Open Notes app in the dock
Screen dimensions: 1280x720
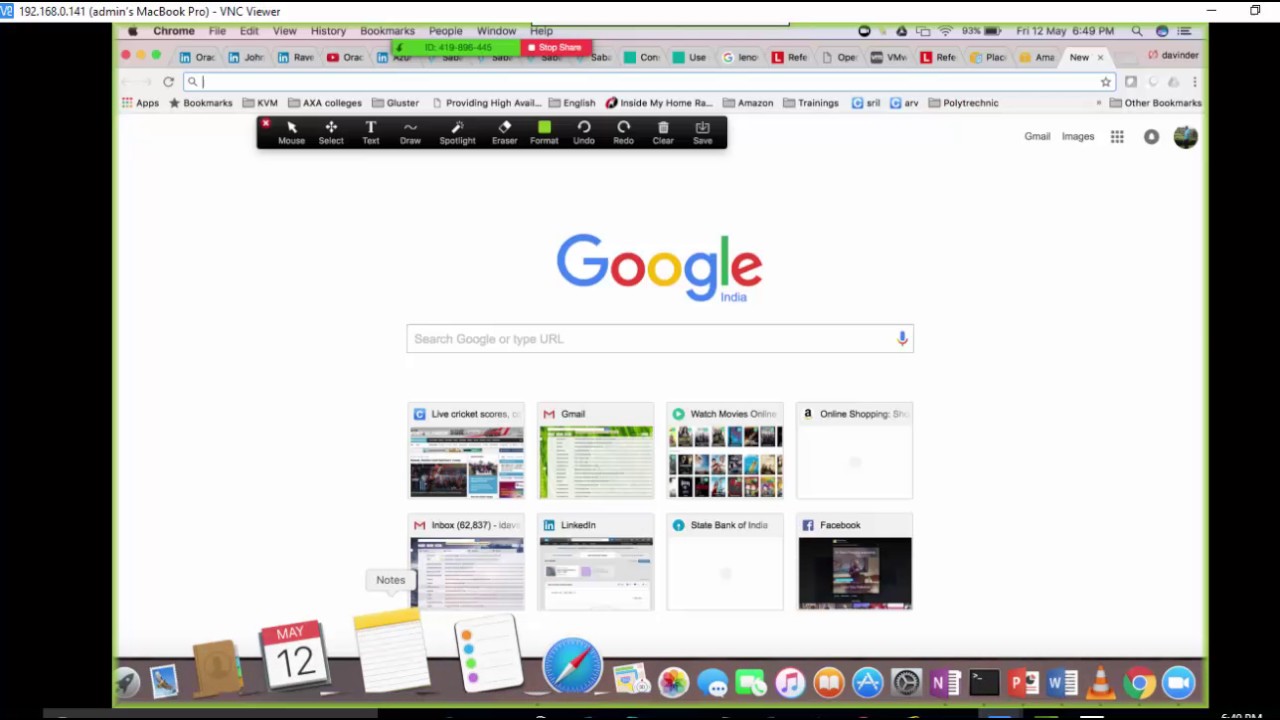click(x=391, y=651)
